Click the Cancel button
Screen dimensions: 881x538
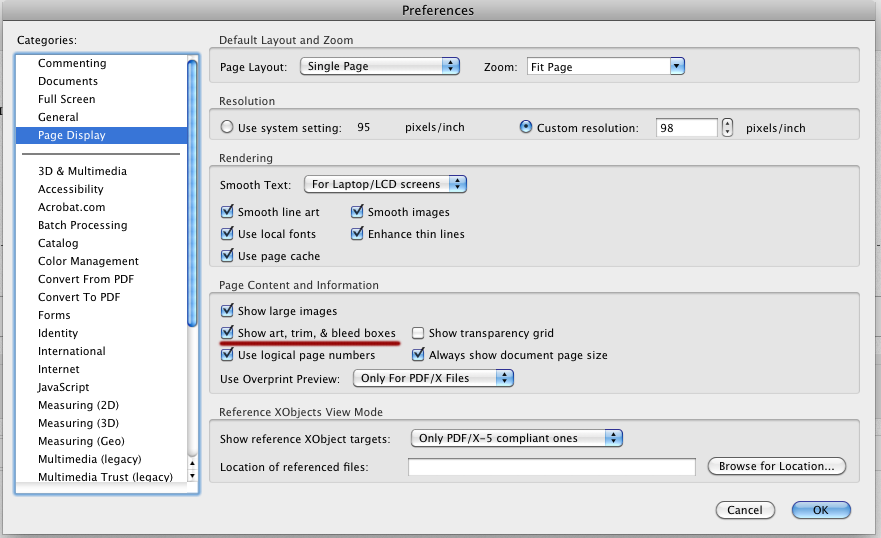(745, 510)
